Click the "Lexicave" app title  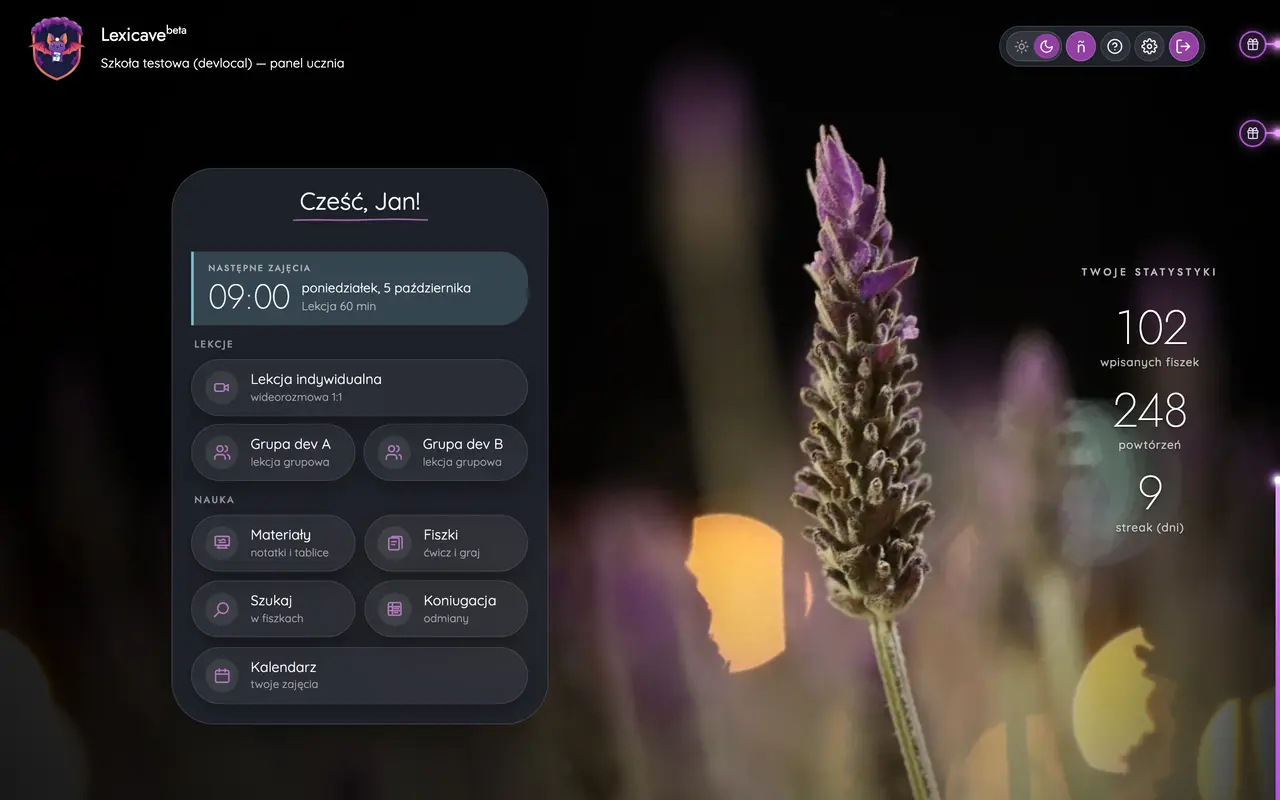pos(133,35)
